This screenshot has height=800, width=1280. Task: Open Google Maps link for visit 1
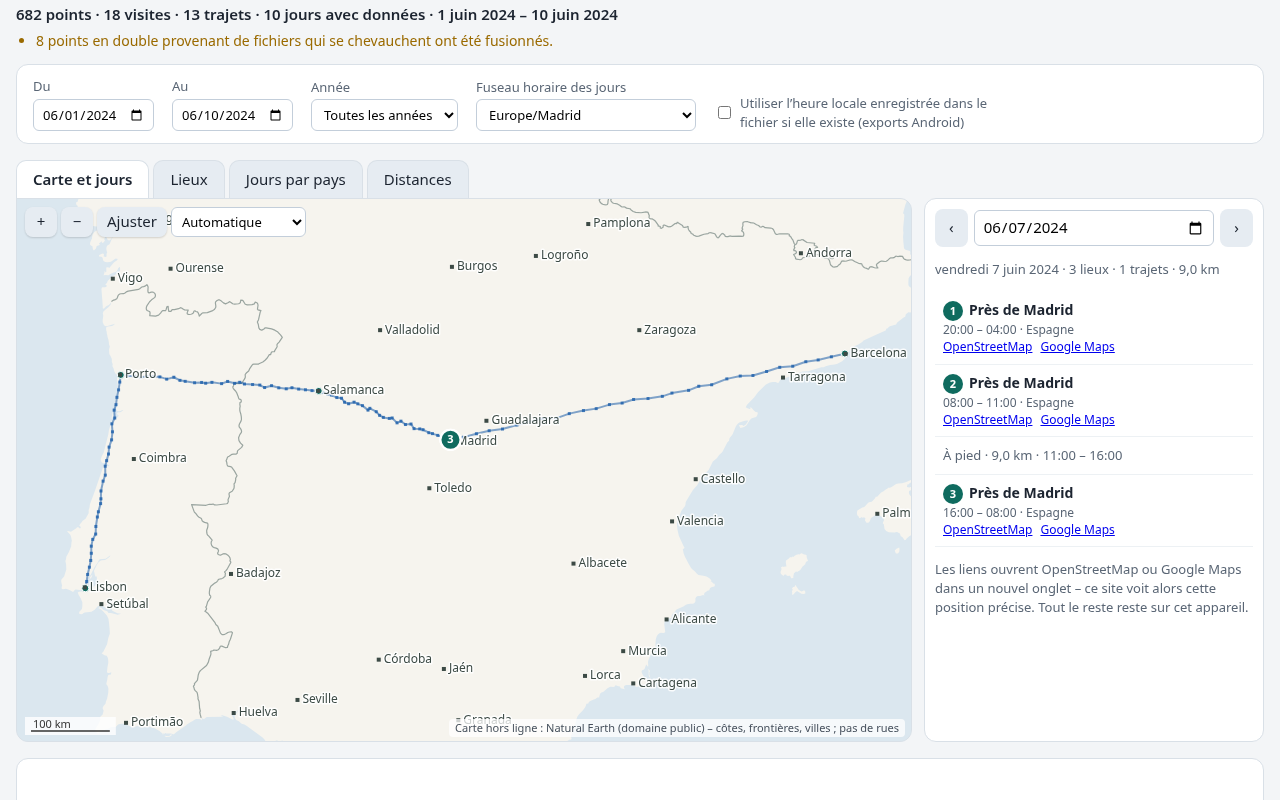coord(1077,347)
